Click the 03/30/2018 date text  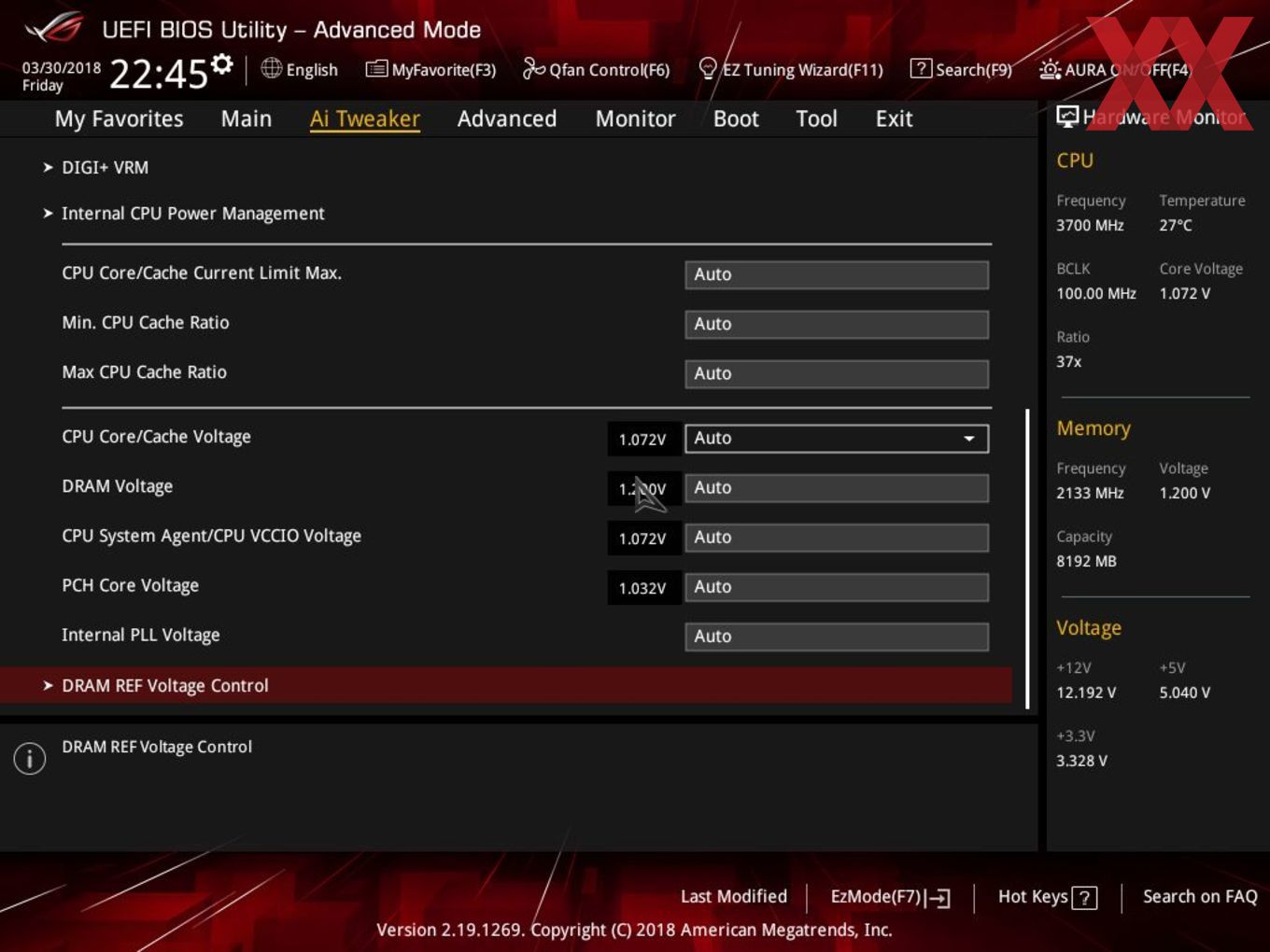coord(62,67)
